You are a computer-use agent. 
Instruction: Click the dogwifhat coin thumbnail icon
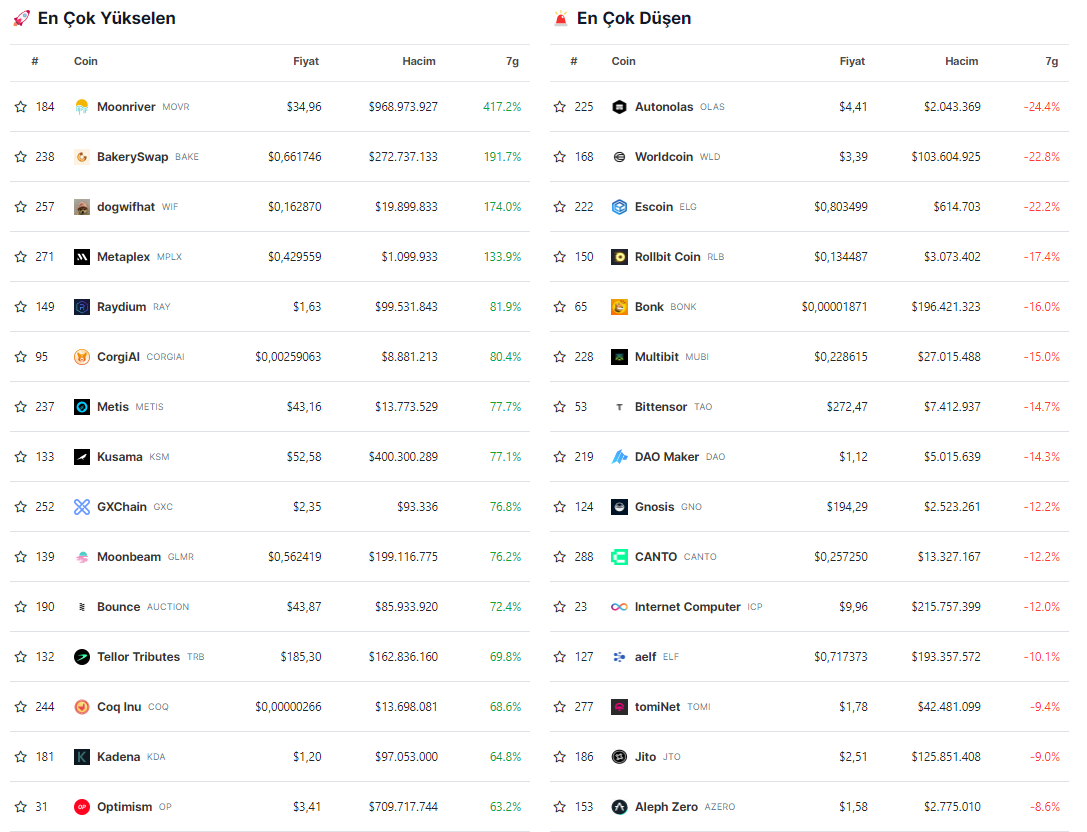pos(82,207)
